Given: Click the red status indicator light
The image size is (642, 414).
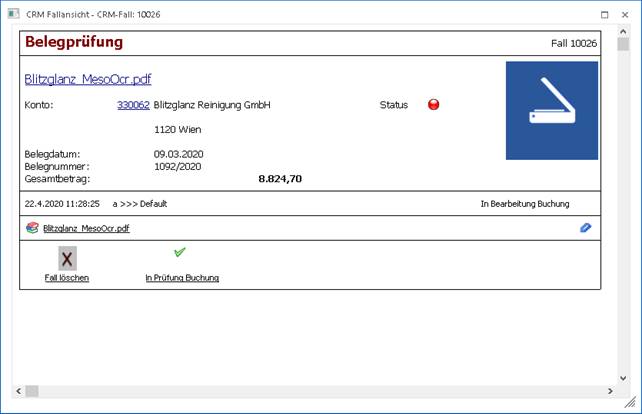Looking at the screenshot, I should point(433,105).
